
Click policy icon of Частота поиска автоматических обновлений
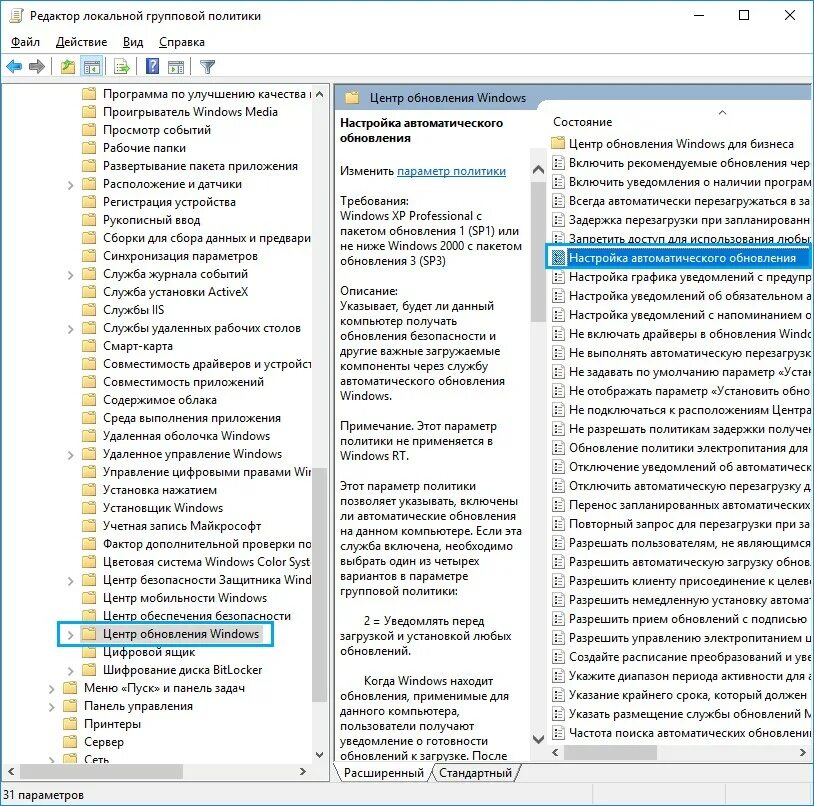558,733
